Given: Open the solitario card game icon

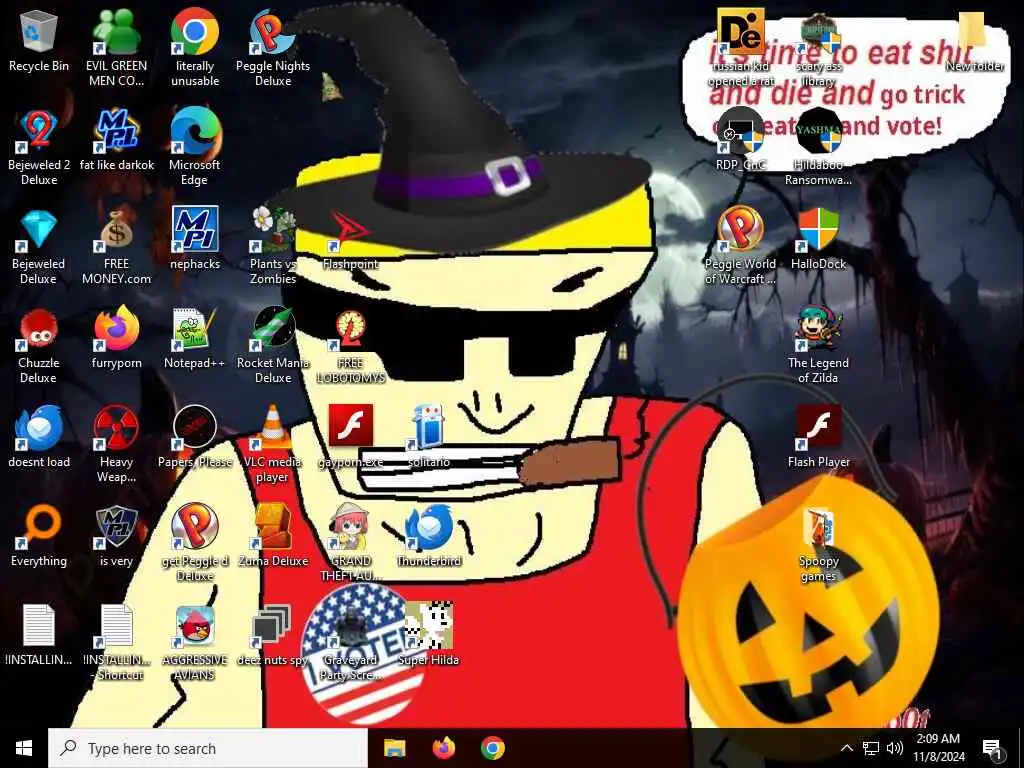Looking at the screenshot, I should [428, 428].
